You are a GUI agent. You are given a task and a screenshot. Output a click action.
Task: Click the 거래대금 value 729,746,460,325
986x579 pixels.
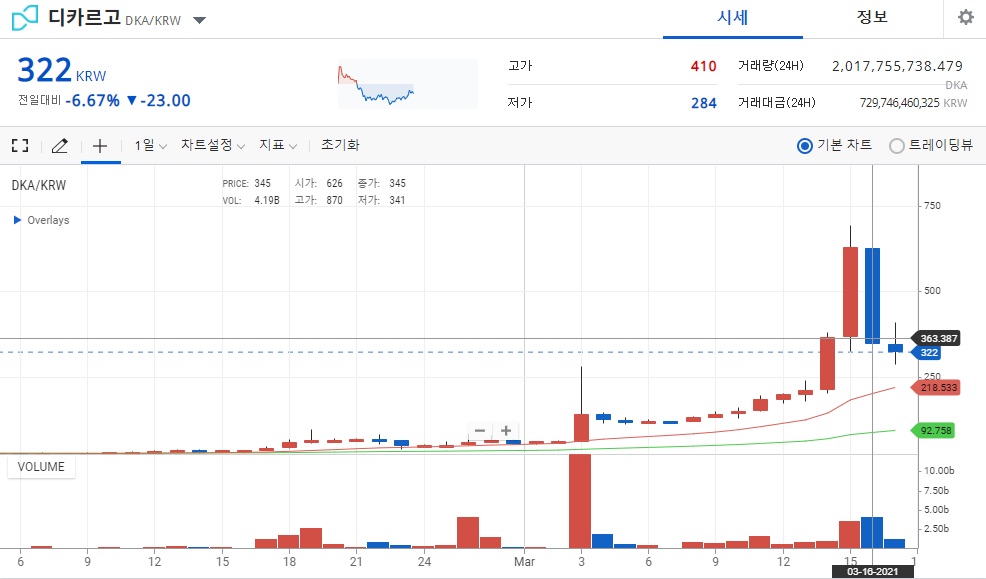coord(899,102)
